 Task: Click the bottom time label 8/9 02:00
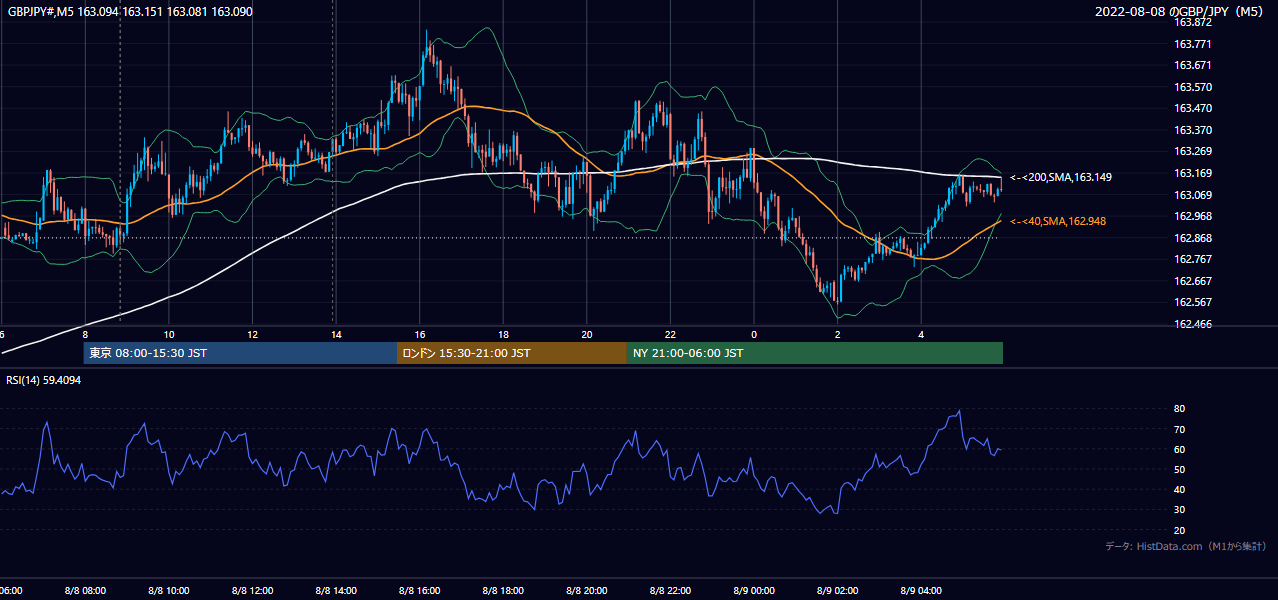tap(837, 591)
